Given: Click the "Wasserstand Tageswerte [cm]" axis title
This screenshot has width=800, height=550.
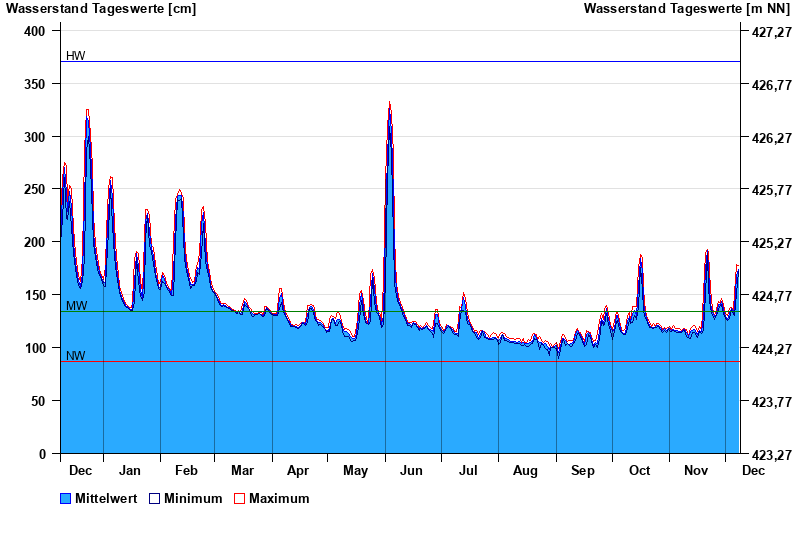Looking at the screenshot, I should (x=101, y=9).
